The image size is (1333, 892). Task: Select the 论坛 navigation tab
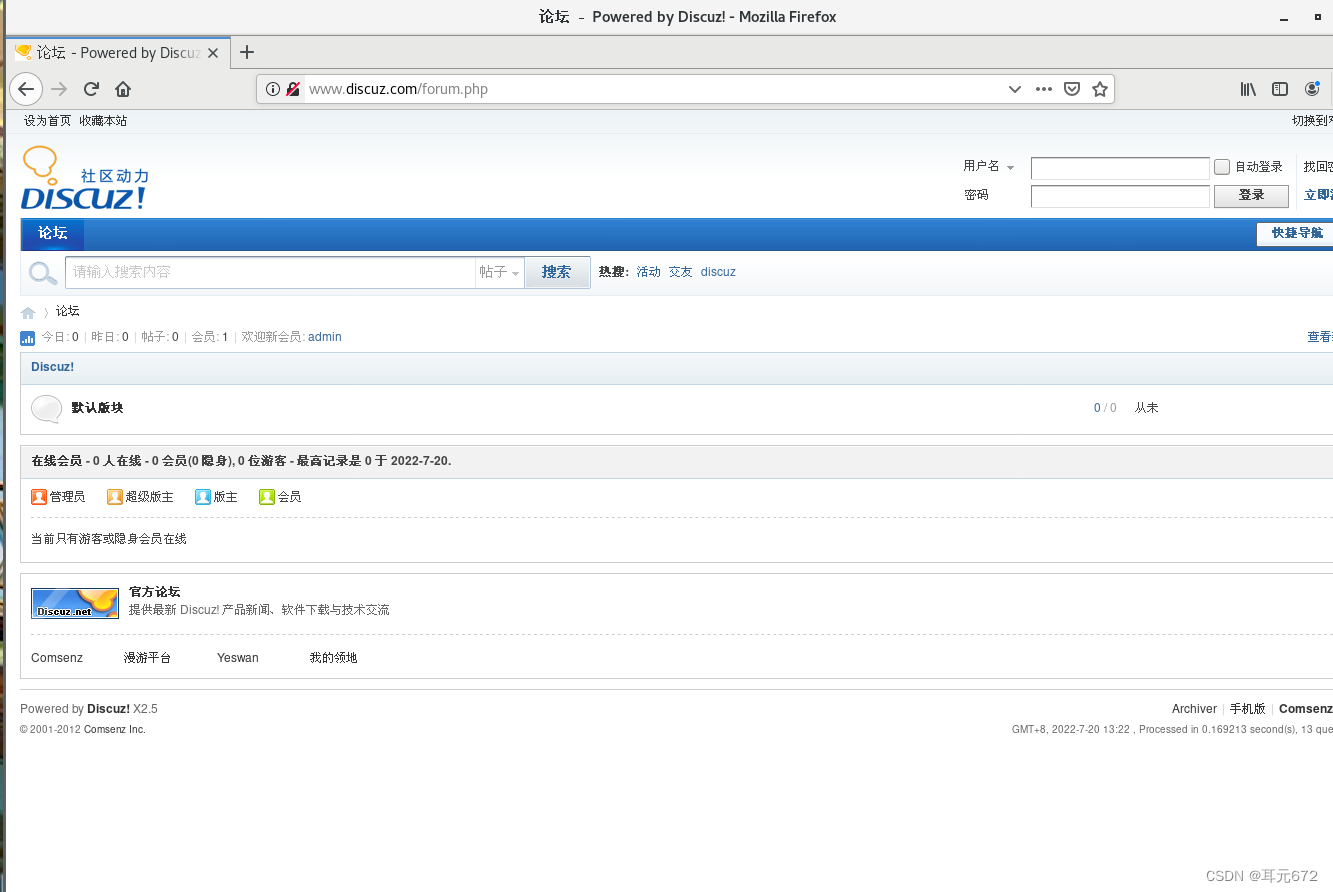[x=53, y=233]
